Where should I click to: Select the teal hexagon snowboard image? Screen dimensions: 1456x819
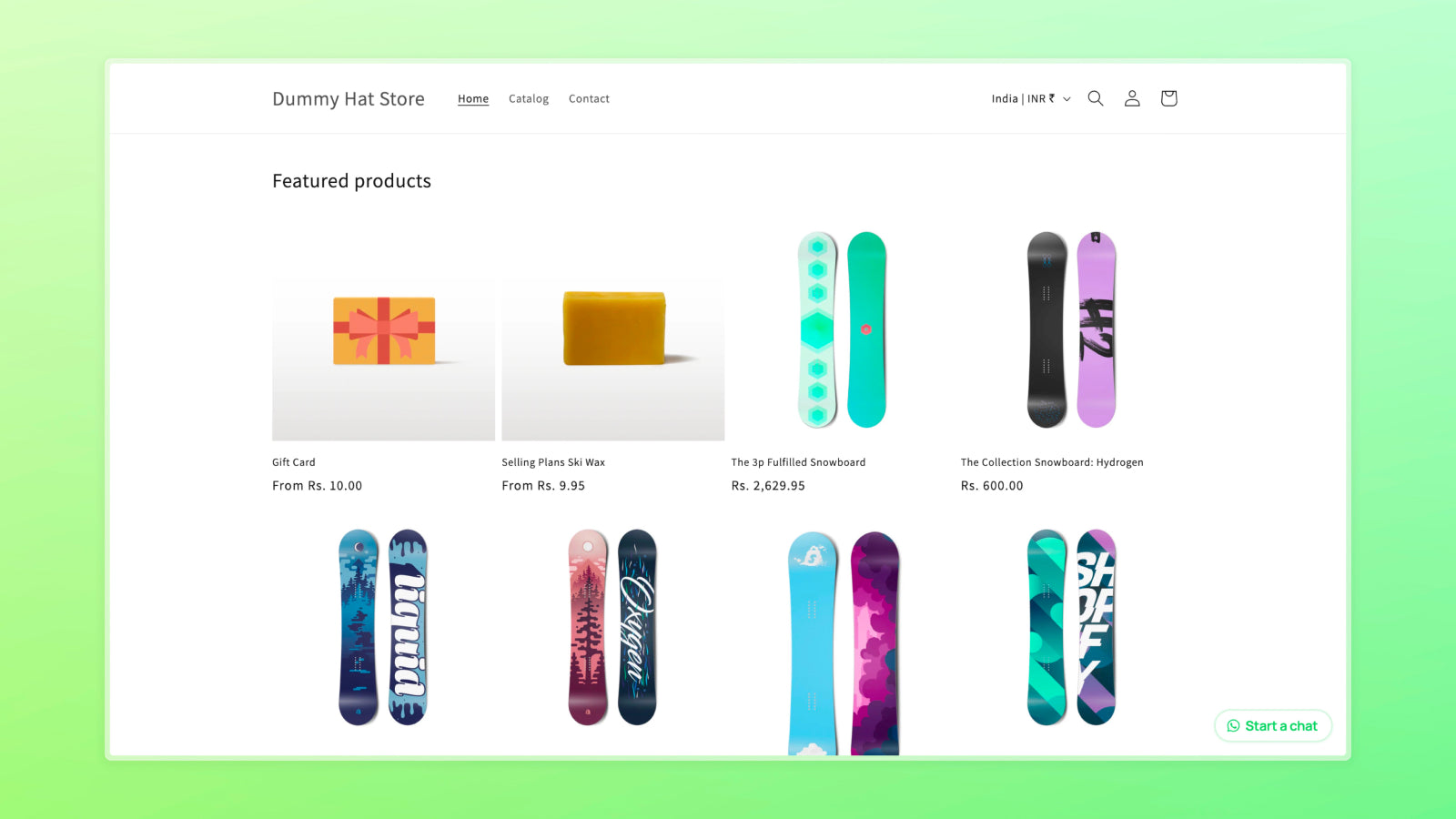pyautogui.click(x=843, y=329)
